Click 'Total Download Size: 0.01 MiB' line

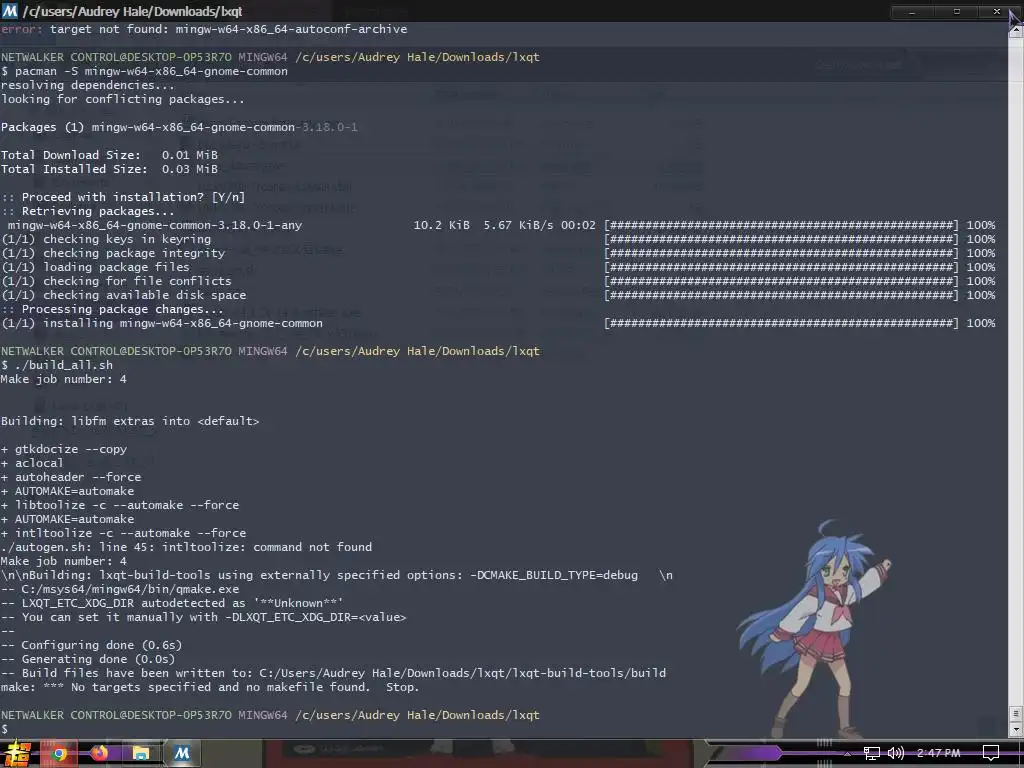(x=109, y=155)
